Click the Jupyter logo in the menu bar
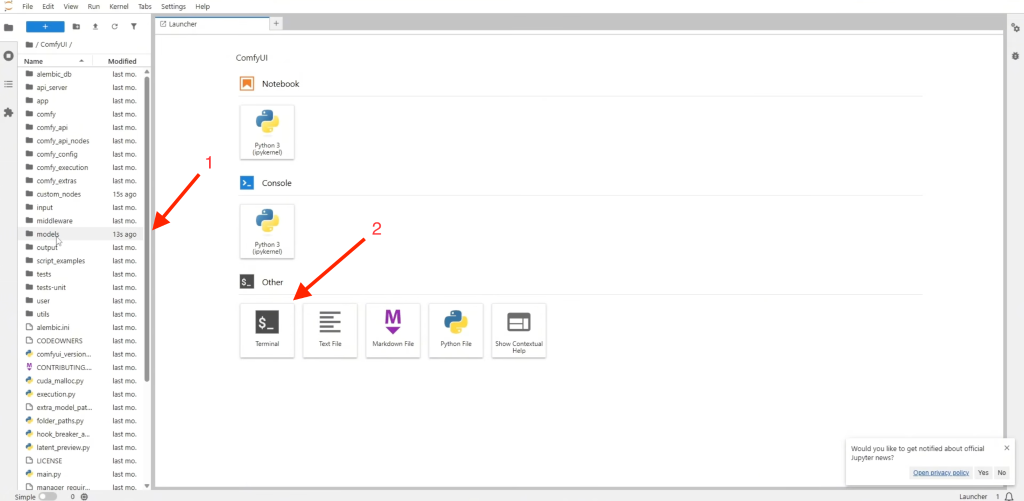 click(8, 6)
